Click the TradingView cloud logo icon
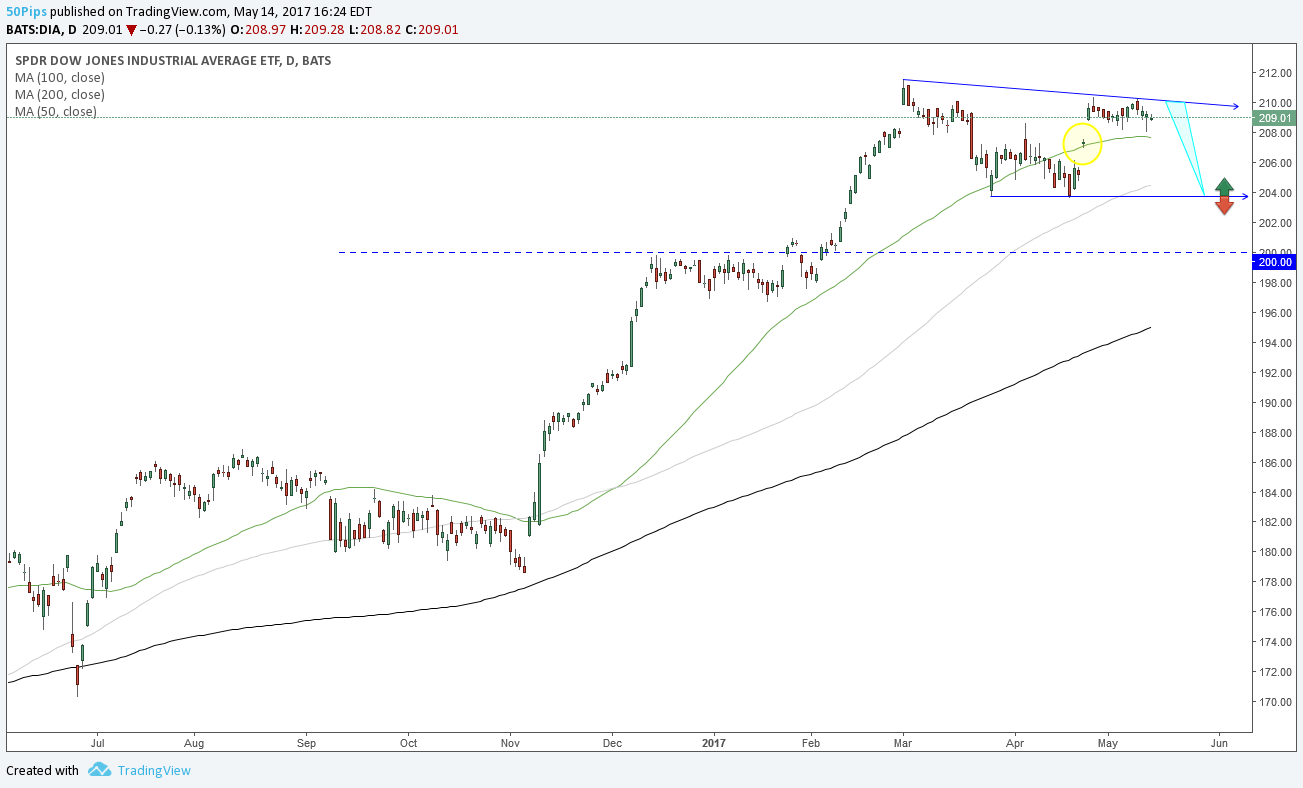The image size is (1303, 788). 99,770
